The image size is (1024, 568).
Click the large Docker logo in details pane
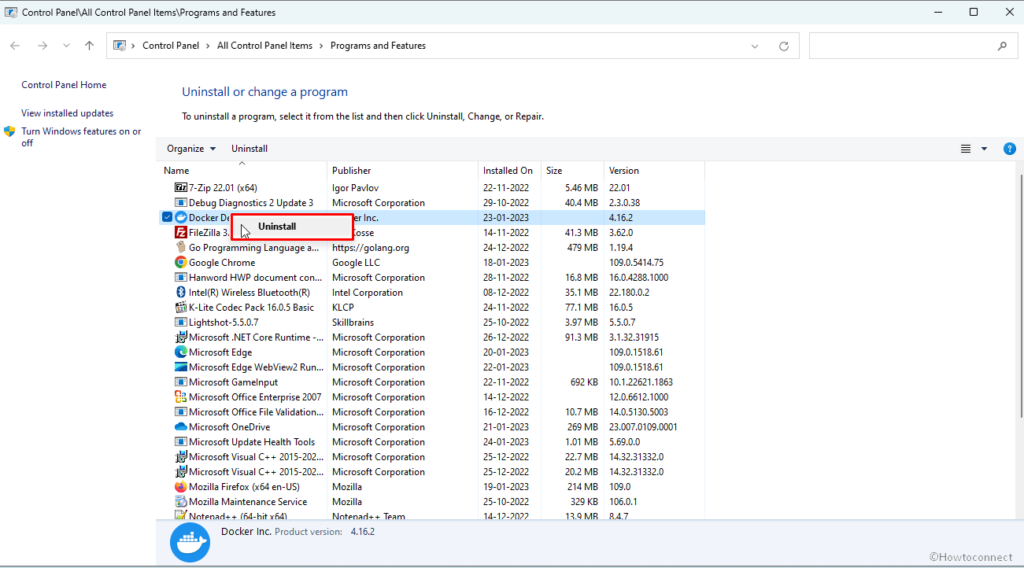click(x=190, y=542)
